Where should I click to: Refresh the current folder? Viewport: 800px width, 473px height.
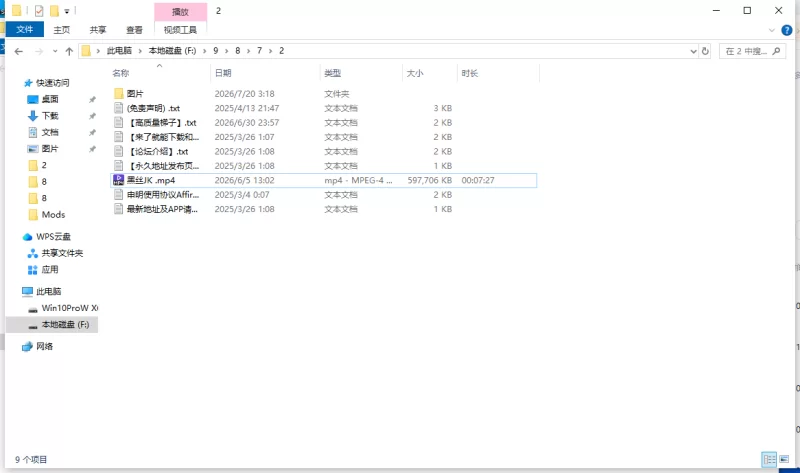tap(705, 51)
